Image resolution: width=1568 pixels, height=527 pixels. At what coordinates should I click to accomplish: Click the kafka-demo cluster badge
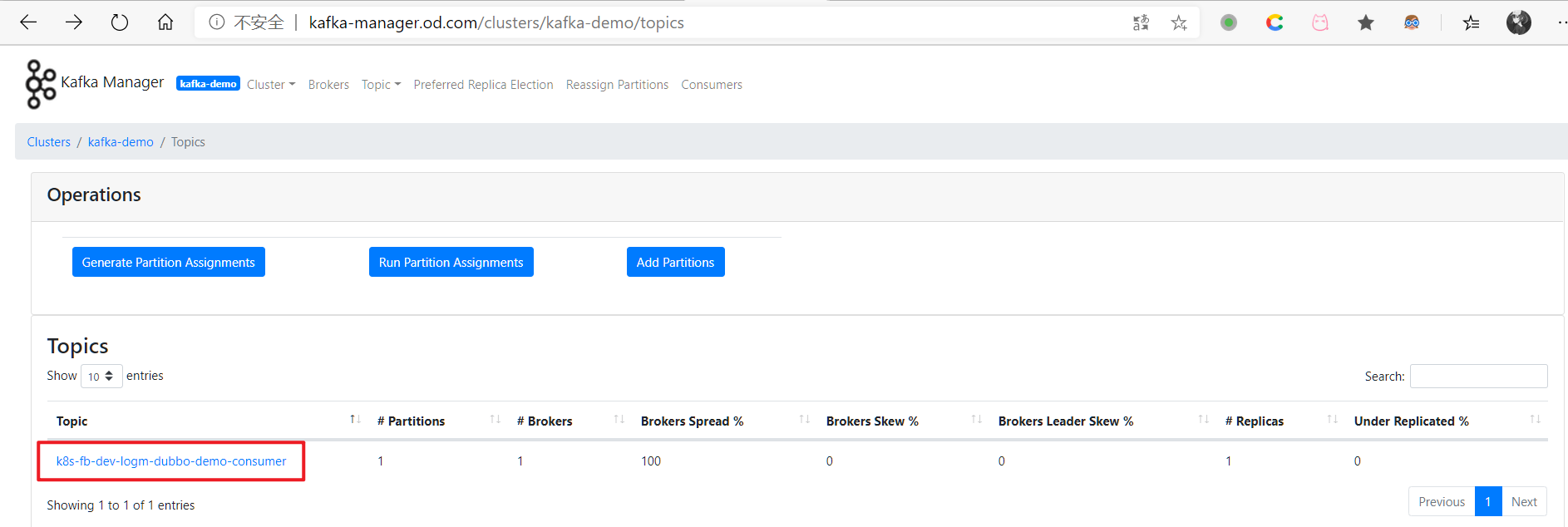[x=208, y=84]
